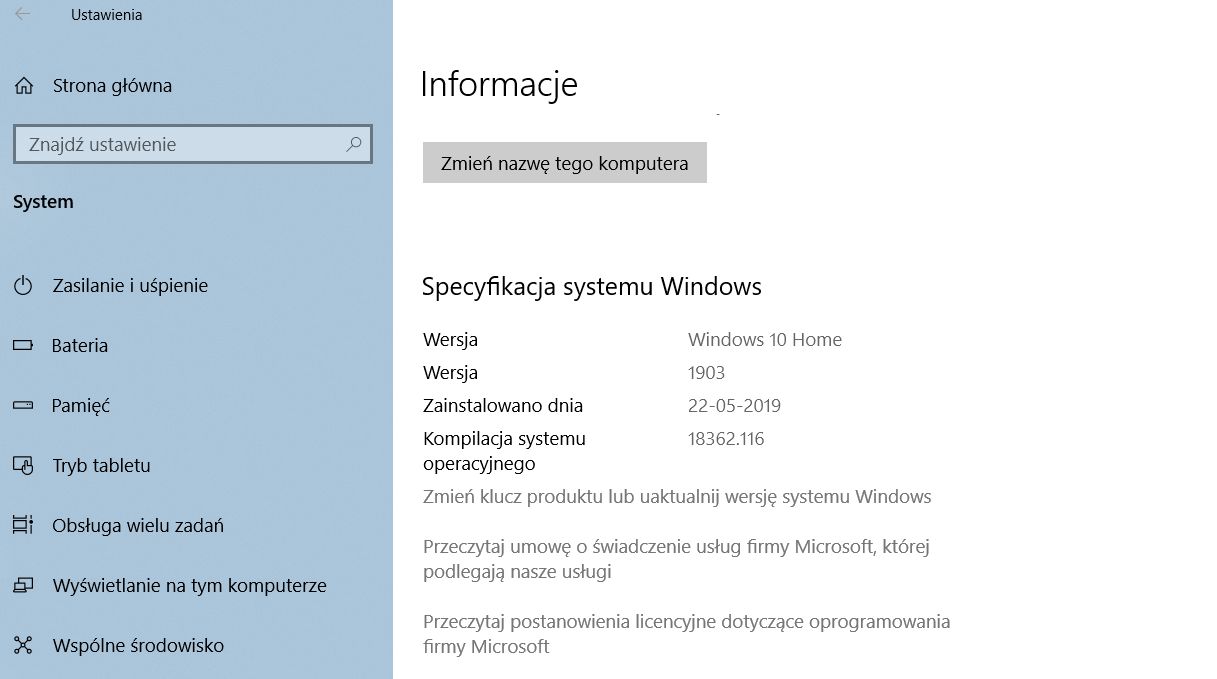Open the Bateria settings page
This screenshot has height=679, width=1217.
tap(80, 346)
